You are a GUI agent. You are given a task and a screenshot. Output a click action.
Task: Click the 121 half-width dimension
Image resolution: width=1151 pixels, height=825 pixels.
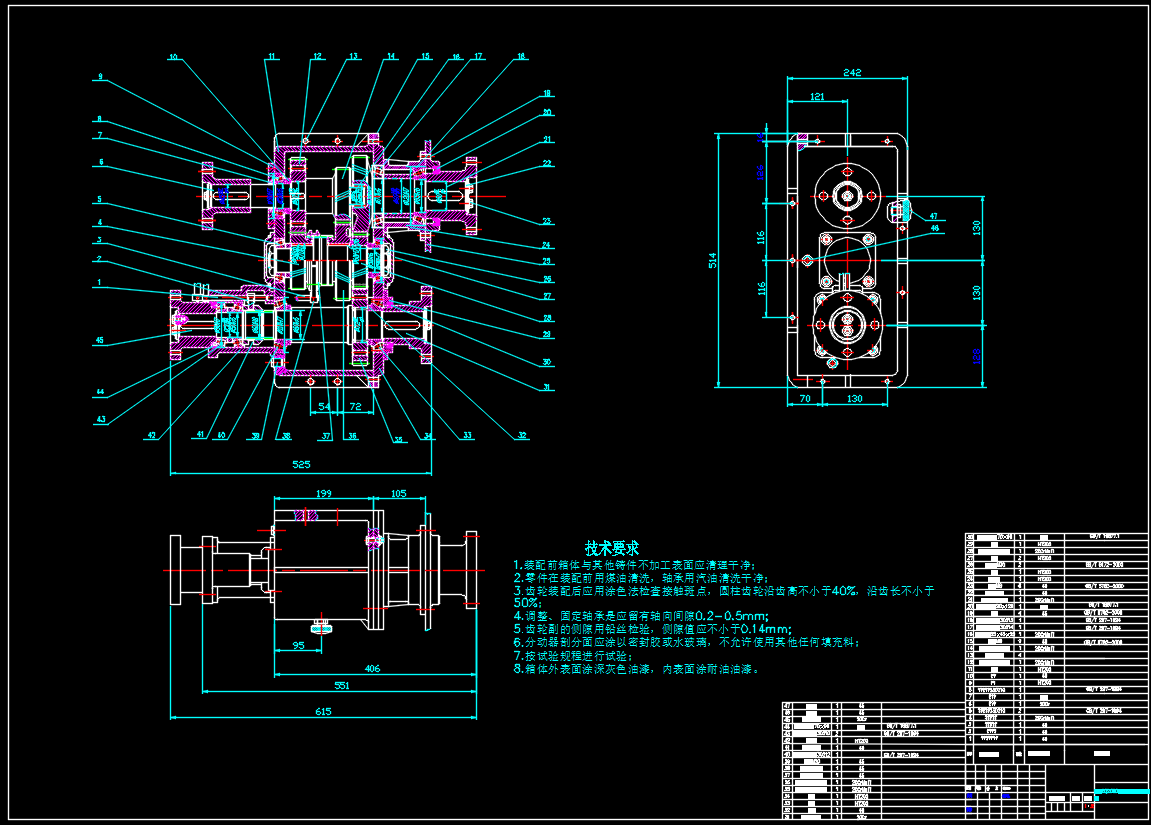point(817,97)
